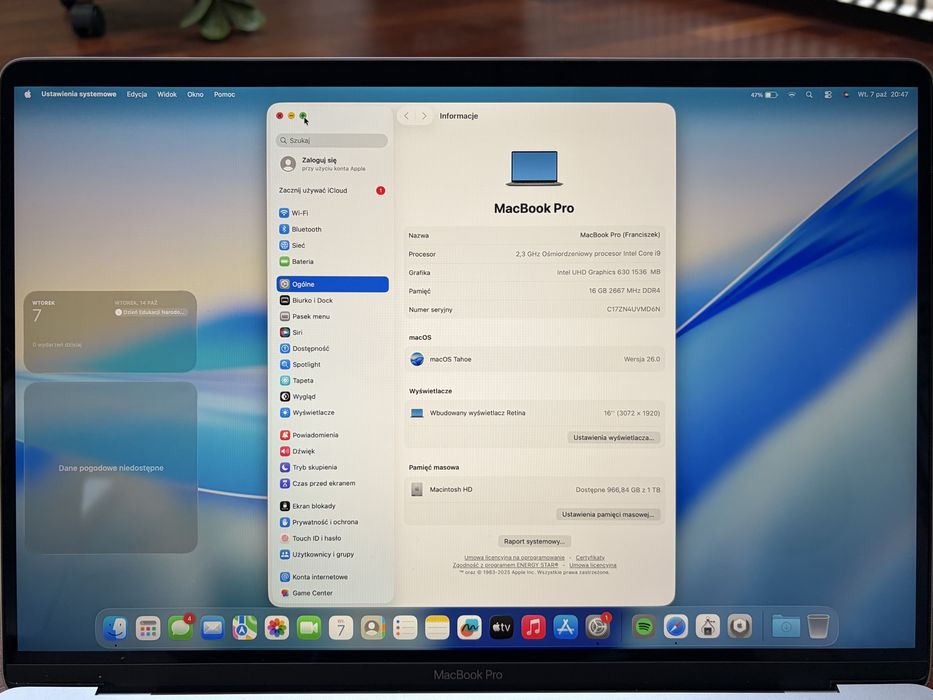Open Finder from the Dock
This screenshot has height=700, width=933.
(x=115, y=627)
